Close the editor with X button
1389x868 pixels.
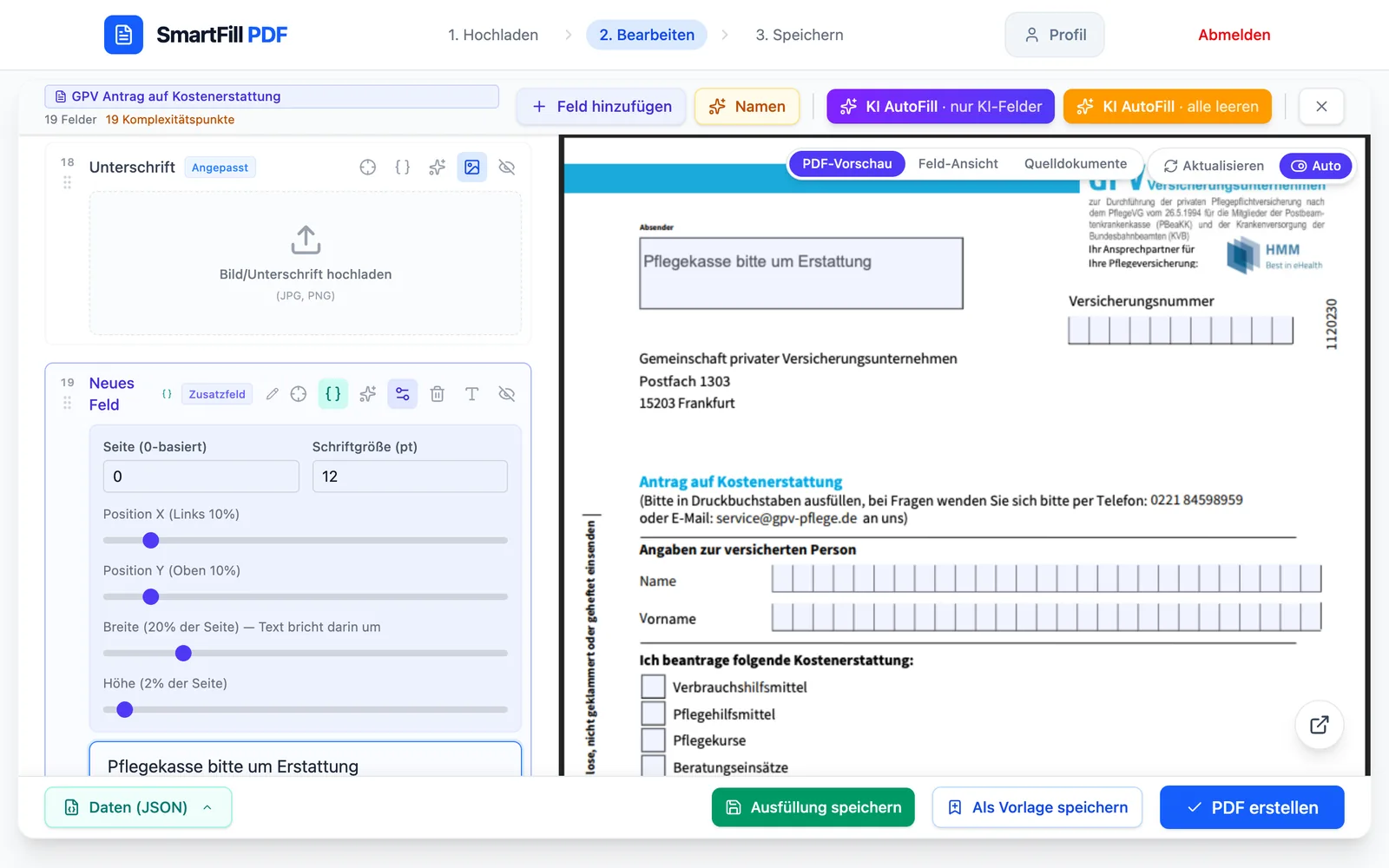[x=1321, y=106]
